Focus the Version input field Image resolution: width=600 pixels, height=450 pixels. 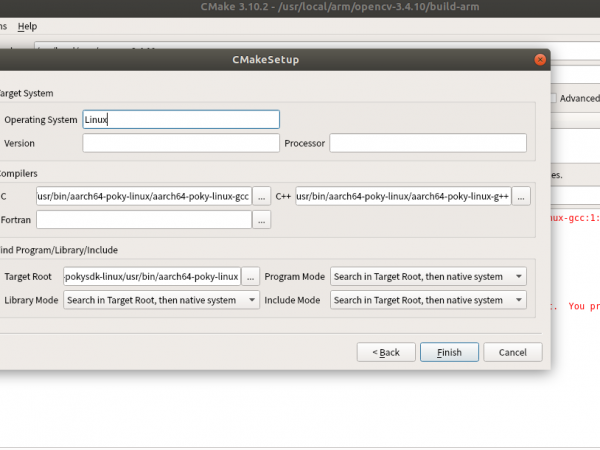(181, 143)
